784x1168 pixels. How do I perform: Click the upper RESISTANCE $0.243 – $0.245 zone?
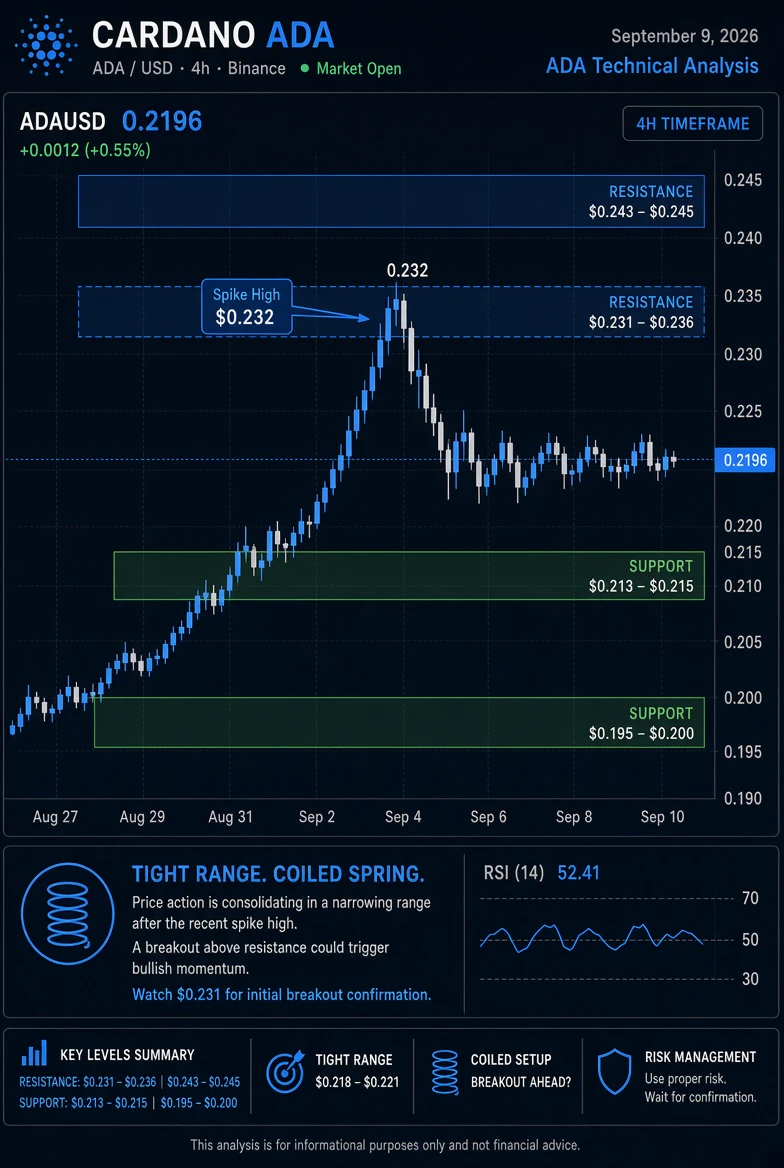point(391,201)
